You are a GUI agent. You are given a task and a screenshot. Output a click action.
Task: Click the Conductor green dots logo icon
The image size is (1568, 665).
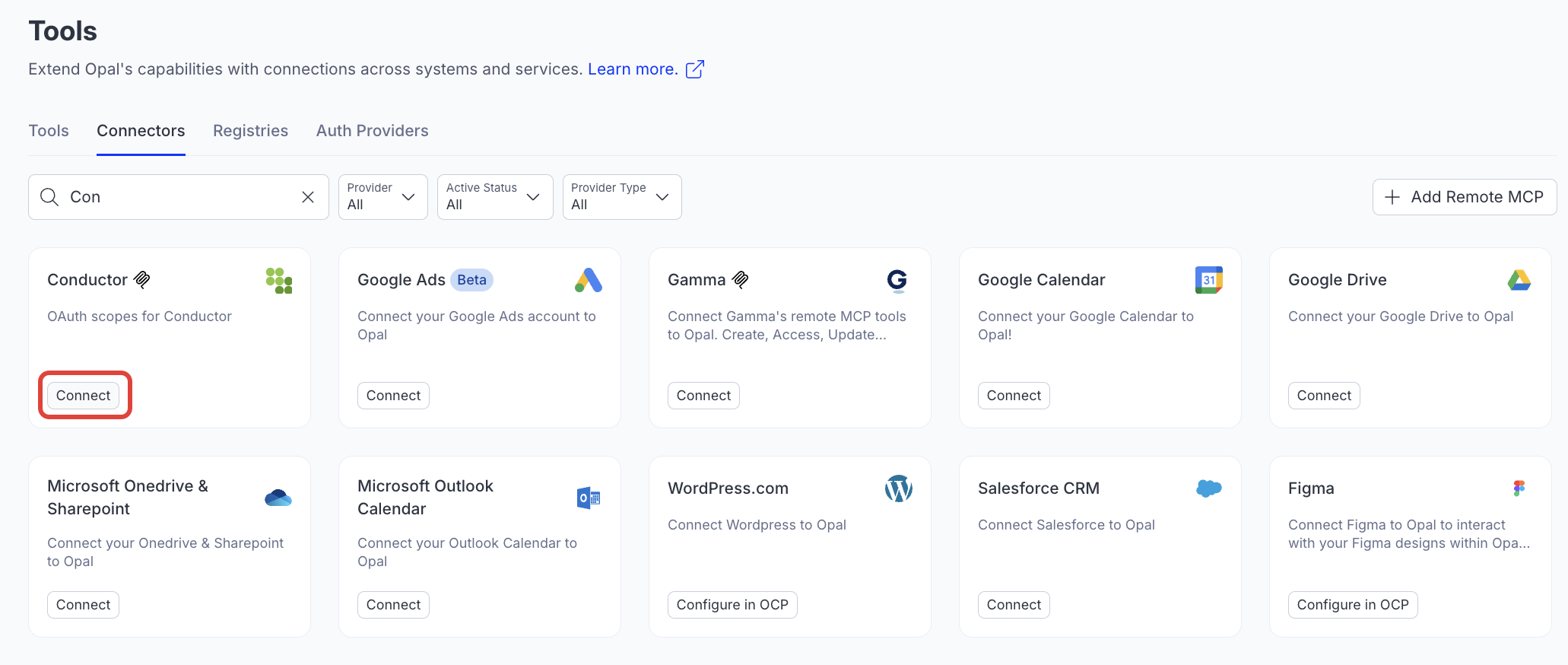(x=279, y=280)
